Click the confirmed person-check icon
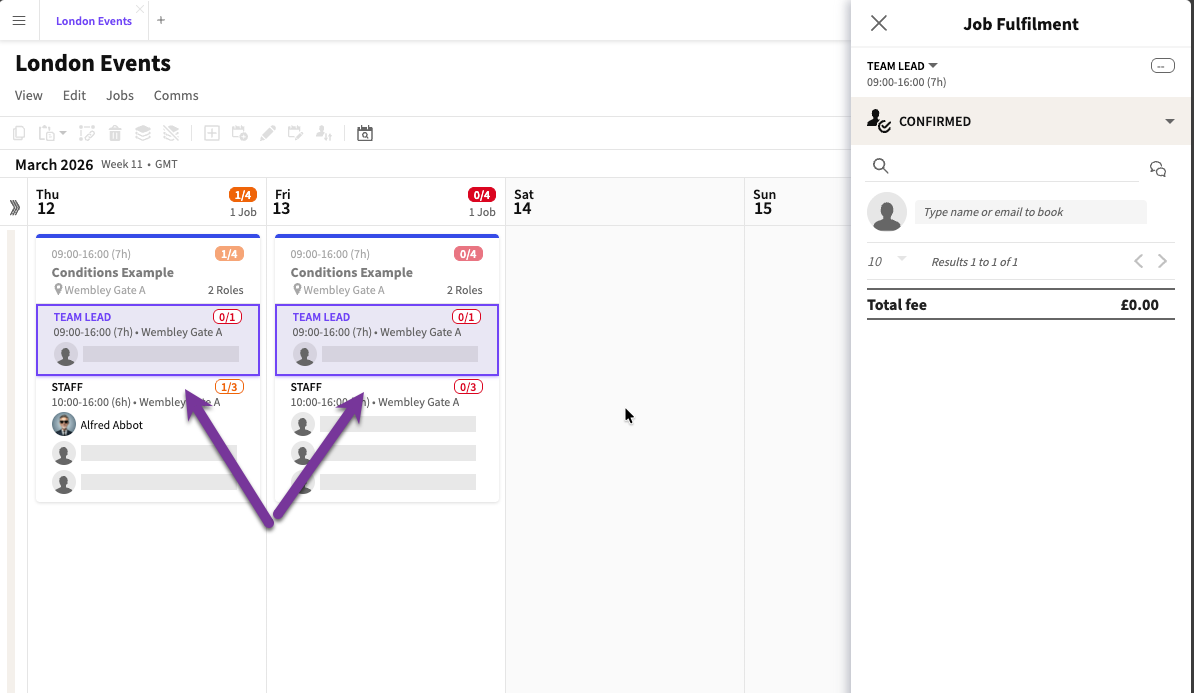 (879, 121)
